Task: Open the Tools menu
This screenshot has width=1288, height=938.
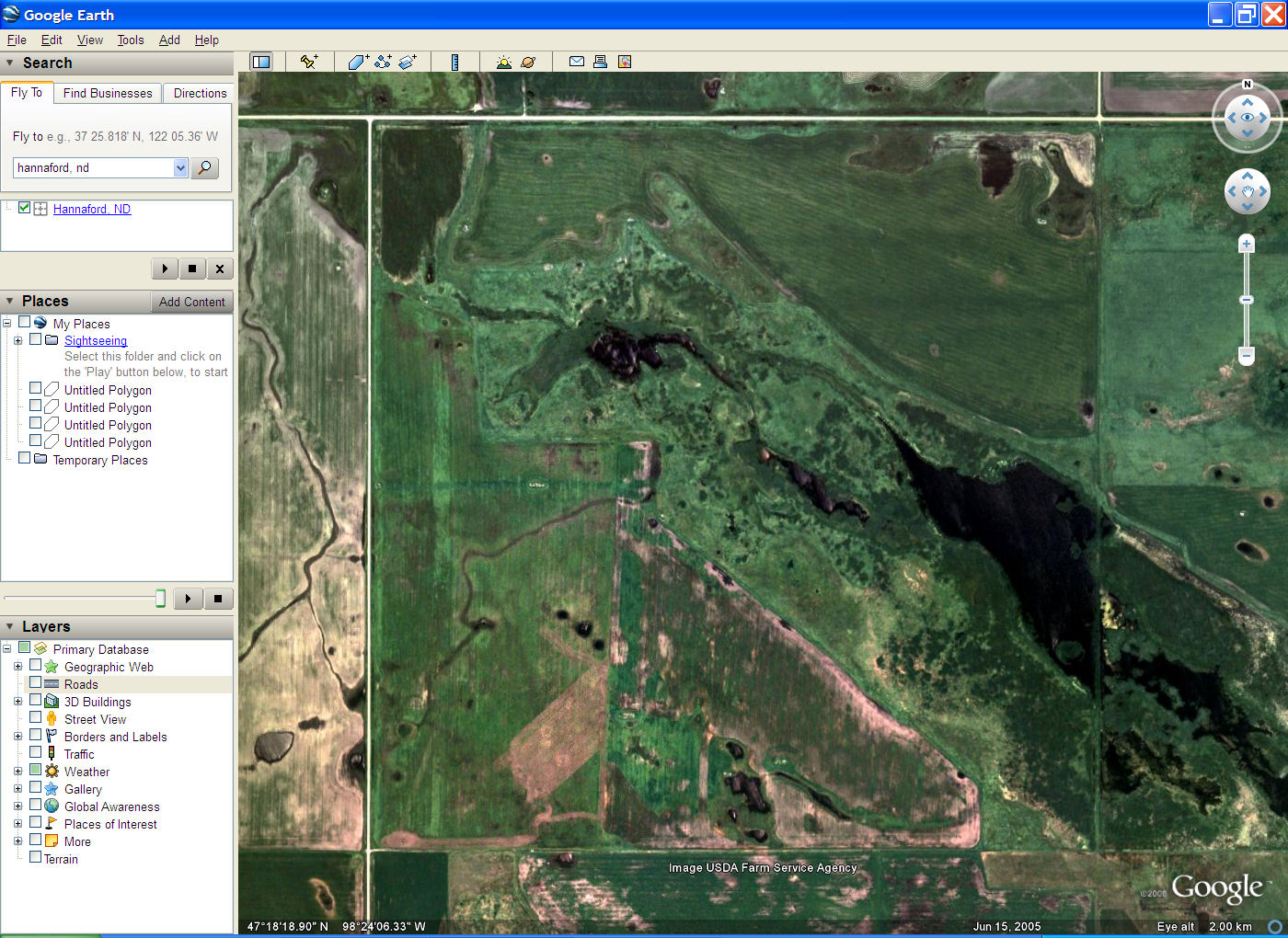Action: (131, 40)
